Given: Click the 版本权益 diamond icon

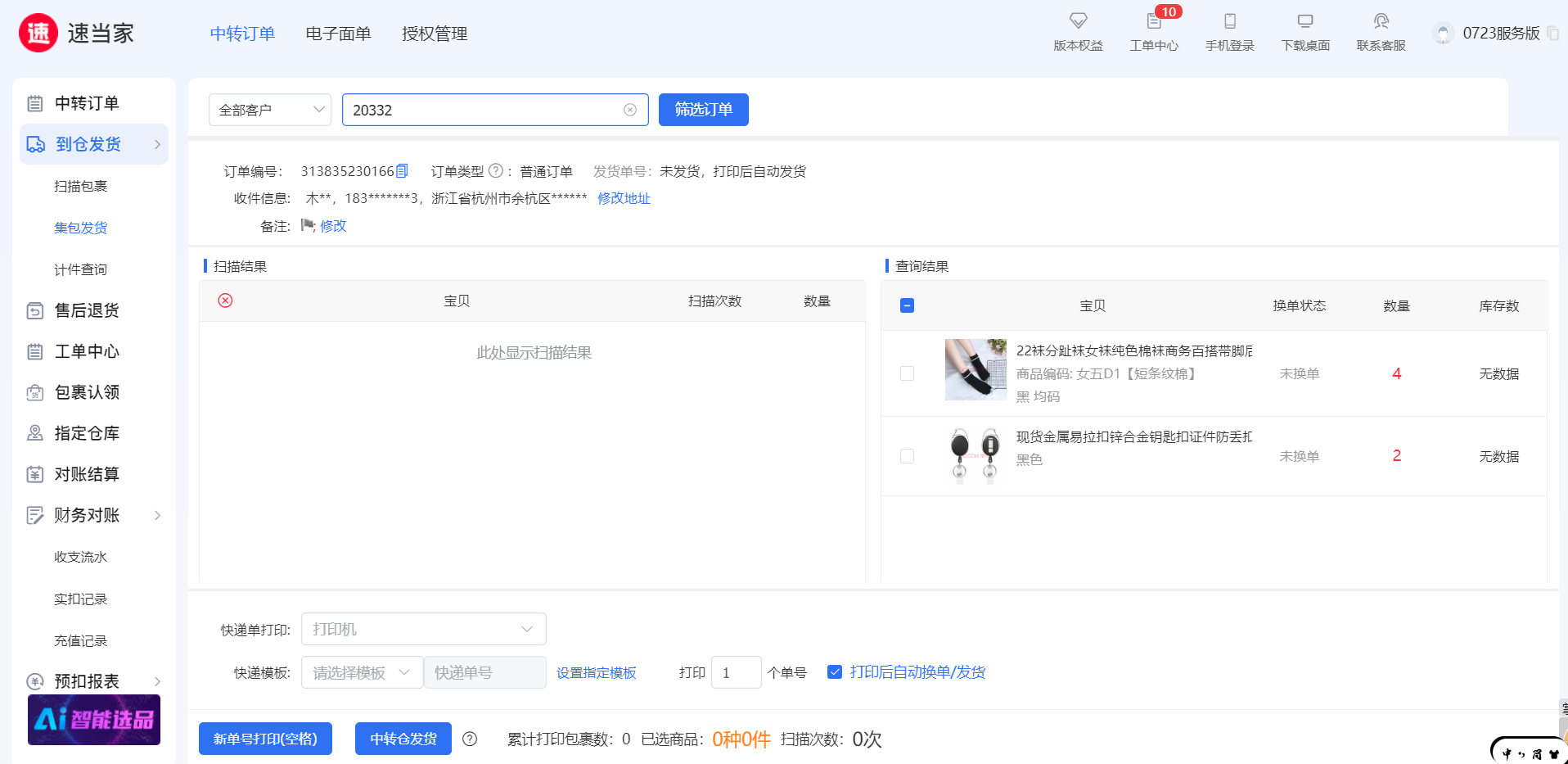Looking at the screenshot, I should click(x=1078, y=21).
